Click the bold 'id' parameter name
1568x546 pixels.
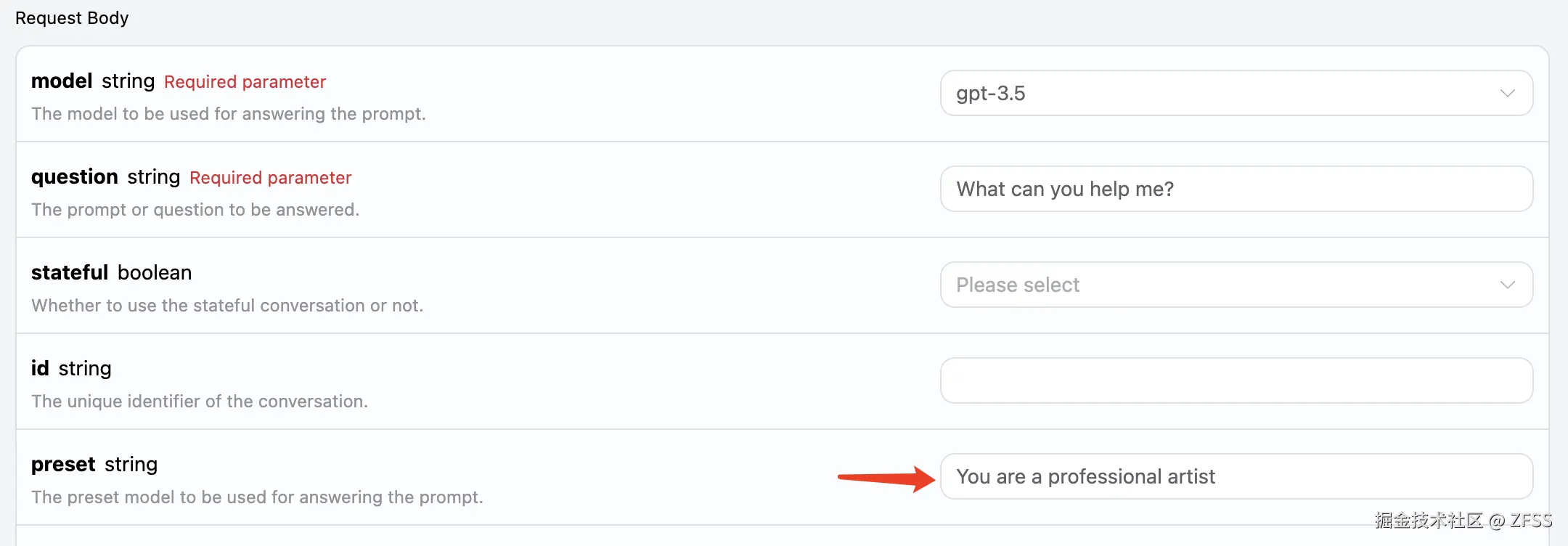click(40, 369)
